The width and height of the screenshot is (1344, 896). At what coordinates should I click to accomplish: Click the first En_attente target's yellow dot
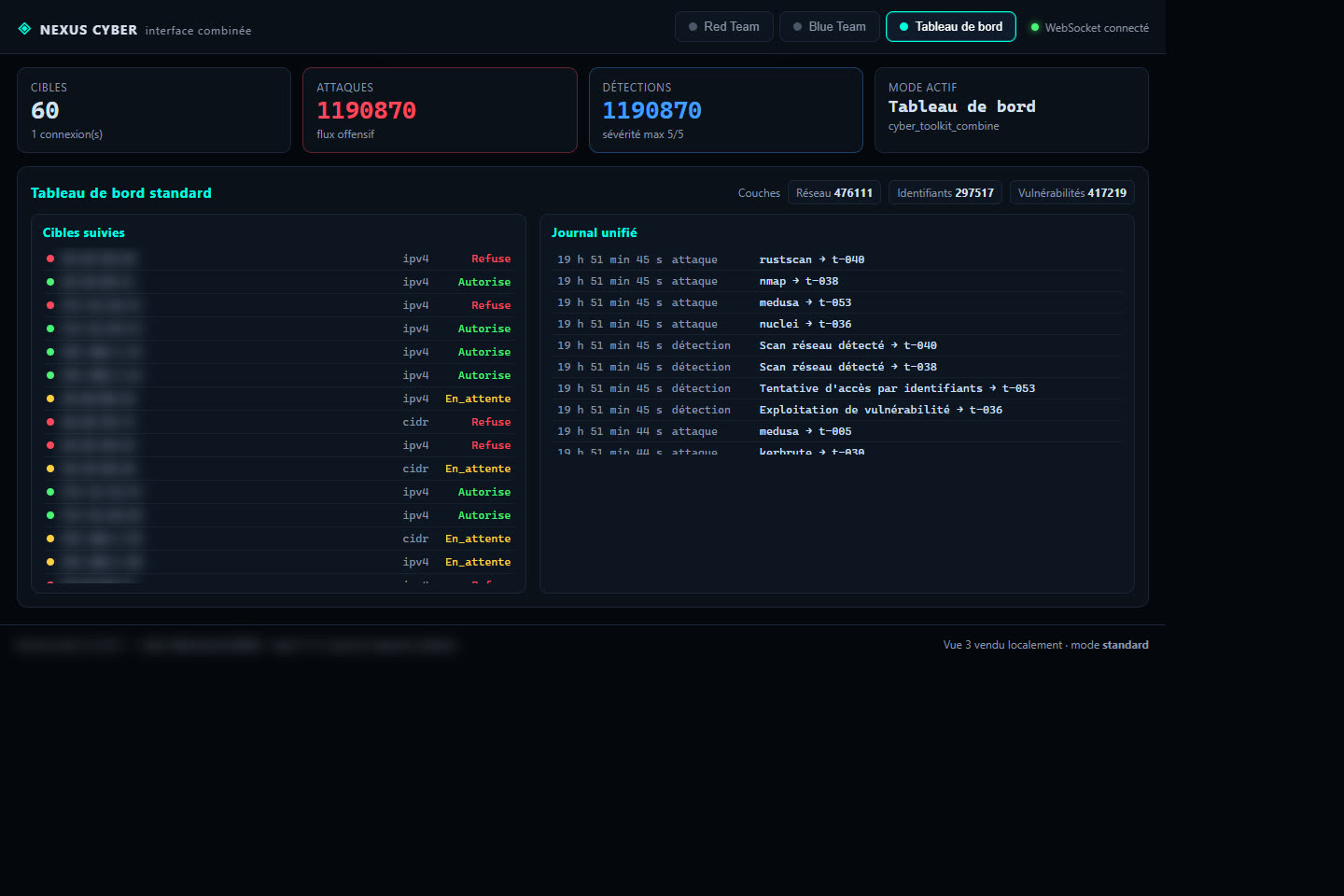50,399
